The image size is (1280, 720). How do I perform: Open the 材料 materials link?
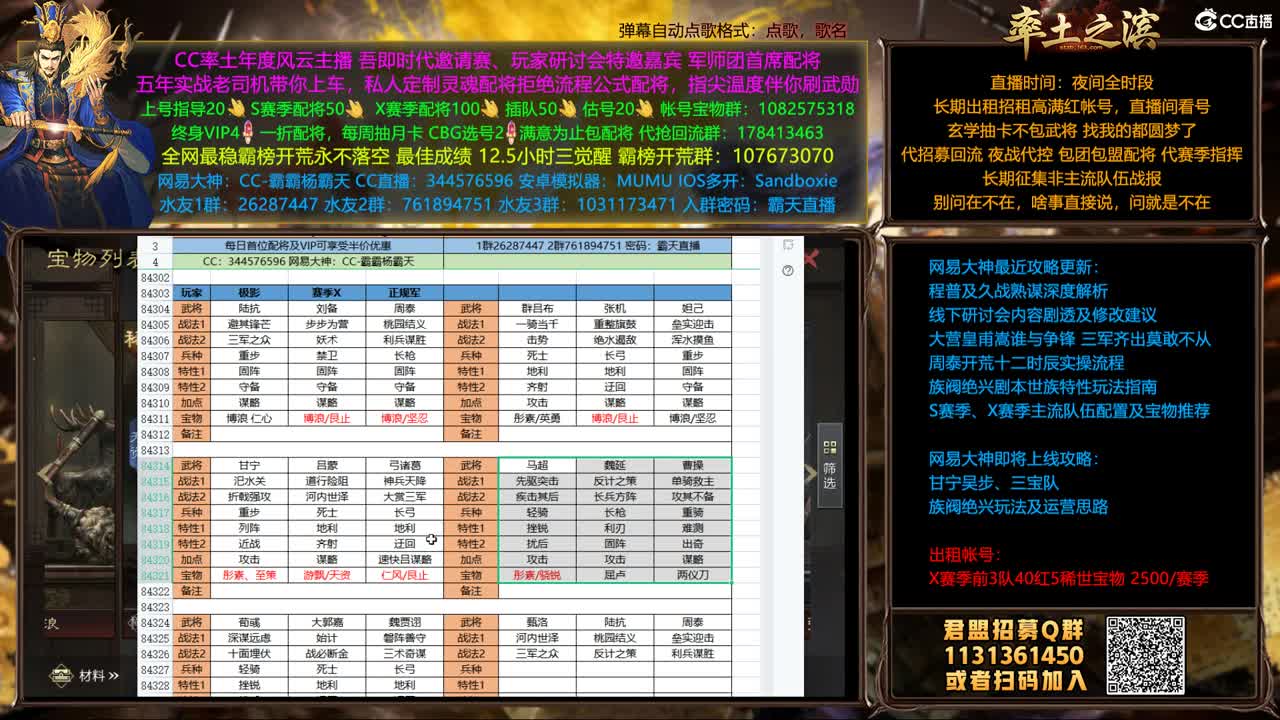pyautogui.click(x=98, y=676)
